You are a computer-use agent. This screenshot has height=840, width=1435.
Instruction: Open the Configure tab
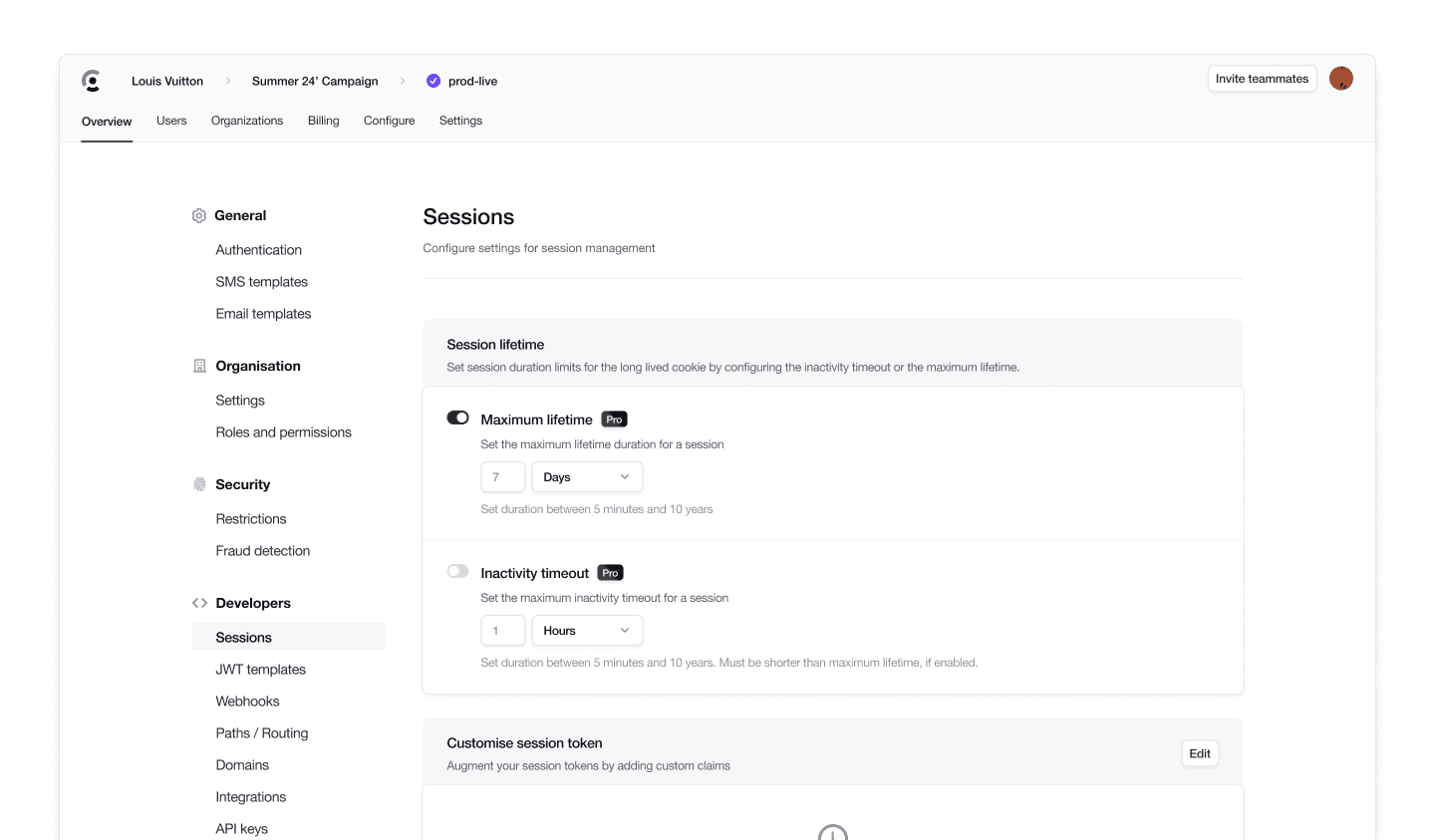[x=390, y=121]
